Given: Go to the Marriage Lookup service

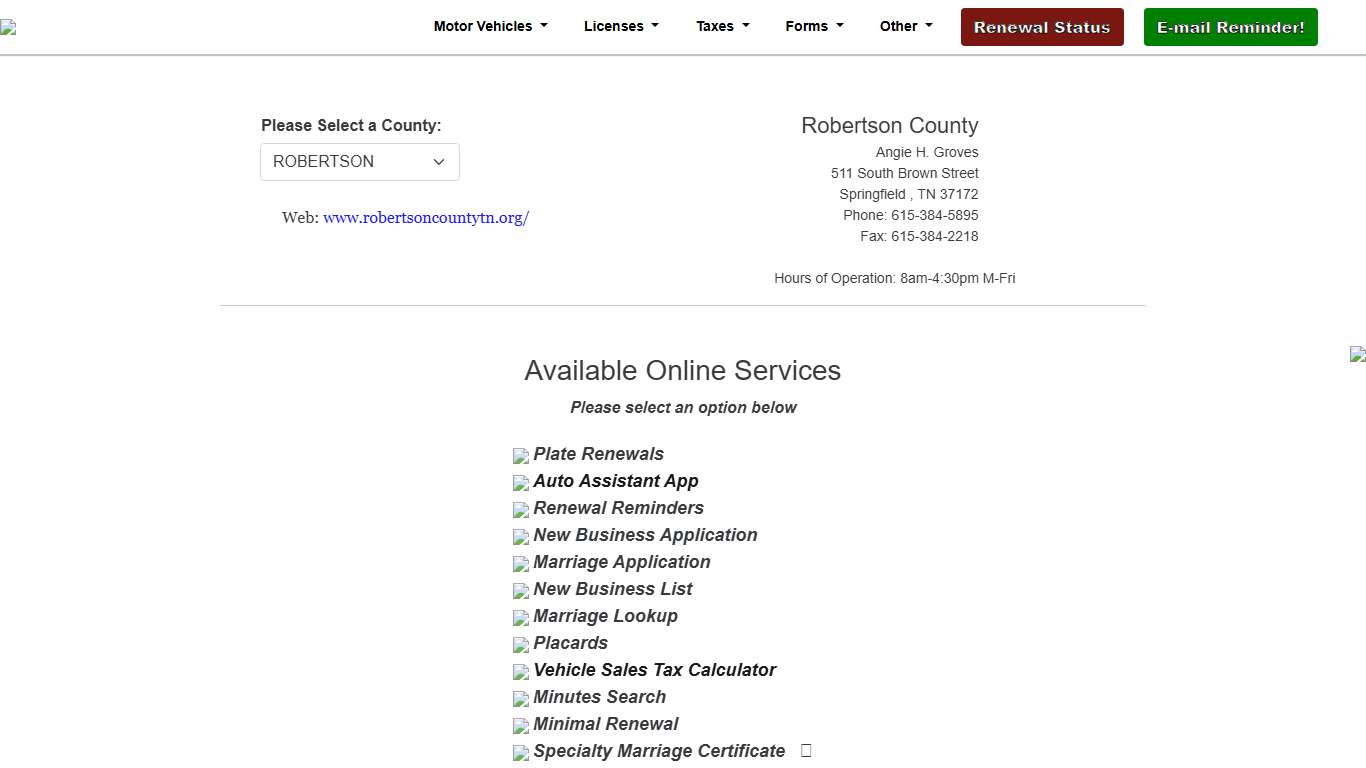Looking at the screenshot, I should pos(605,616).
